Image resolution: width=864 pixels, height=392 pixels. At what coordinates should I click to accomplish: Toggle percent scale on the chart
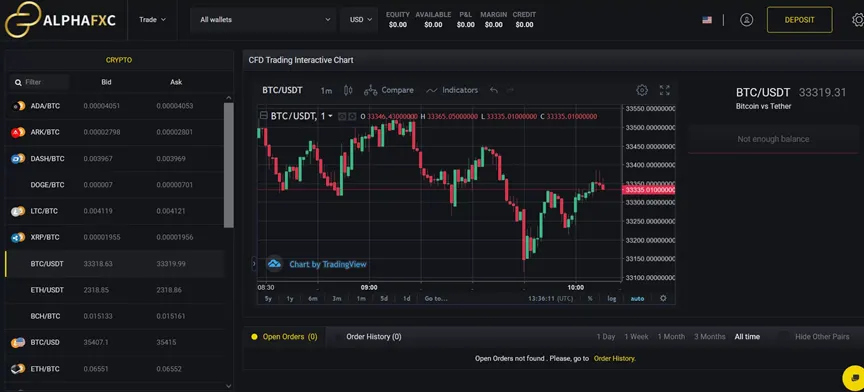point(590,298)
